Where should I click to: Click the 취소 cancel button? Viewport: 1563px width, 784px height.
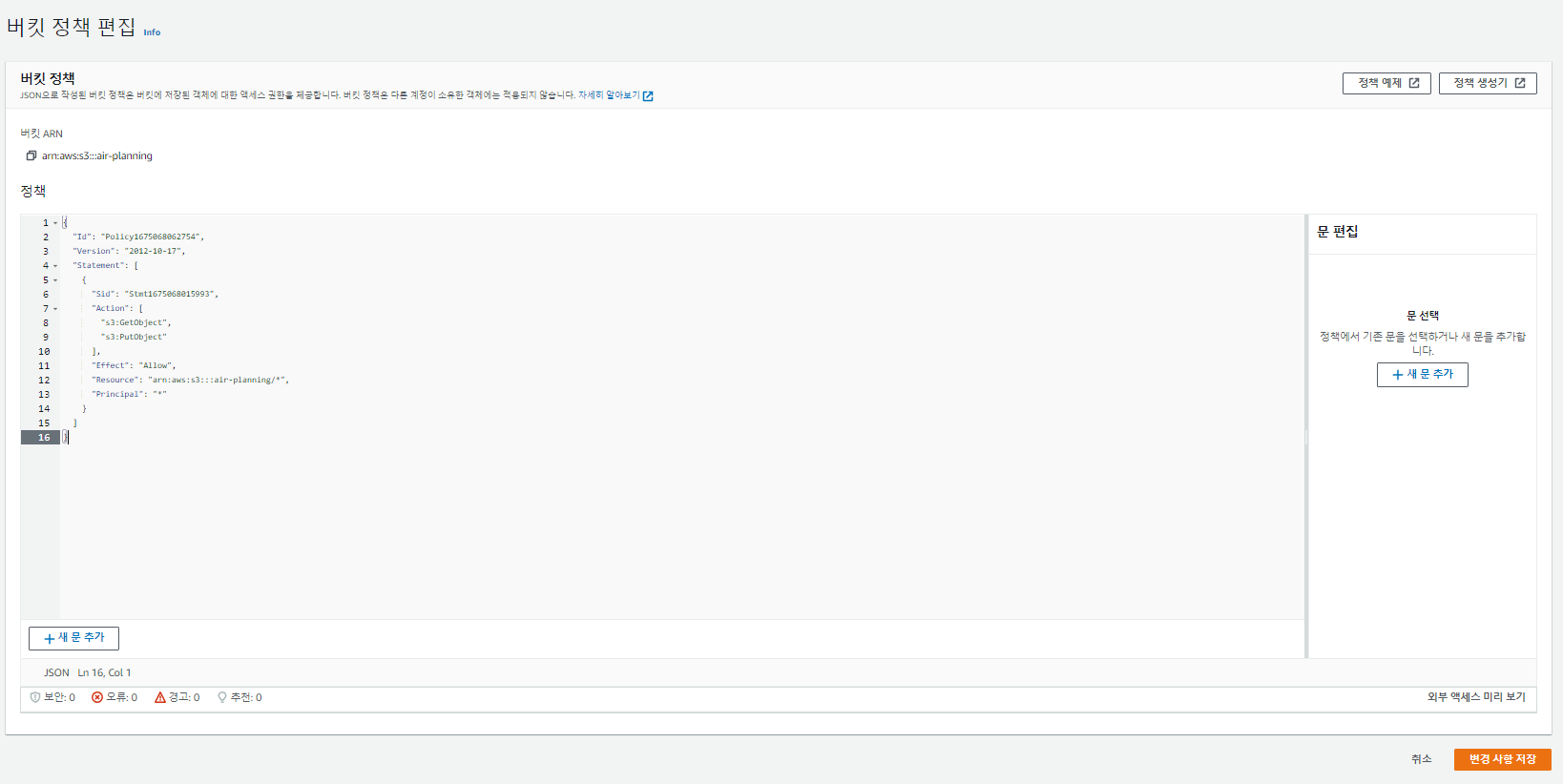tap(1422, 759)
